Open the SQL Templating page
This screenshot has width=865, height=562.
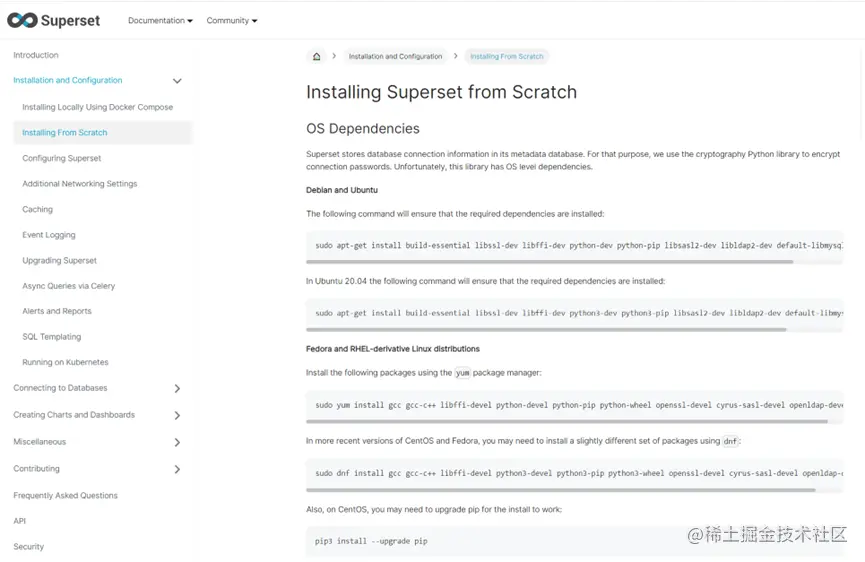[52, 337]
